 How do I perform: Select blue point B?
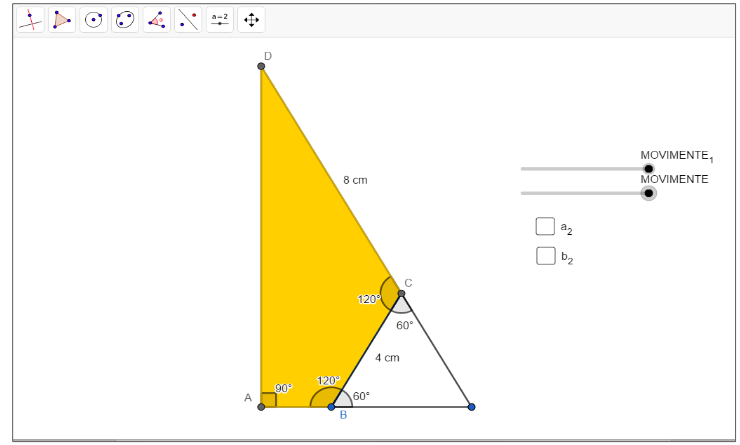point(331,407)
